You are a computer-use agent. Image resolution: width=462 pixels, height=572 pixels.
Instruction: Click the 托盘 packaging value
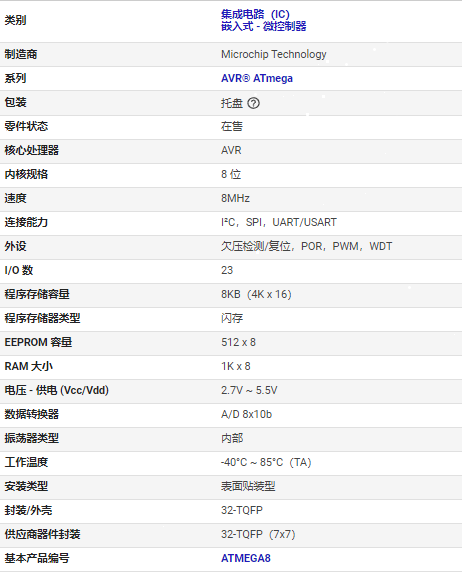(232, 103)
